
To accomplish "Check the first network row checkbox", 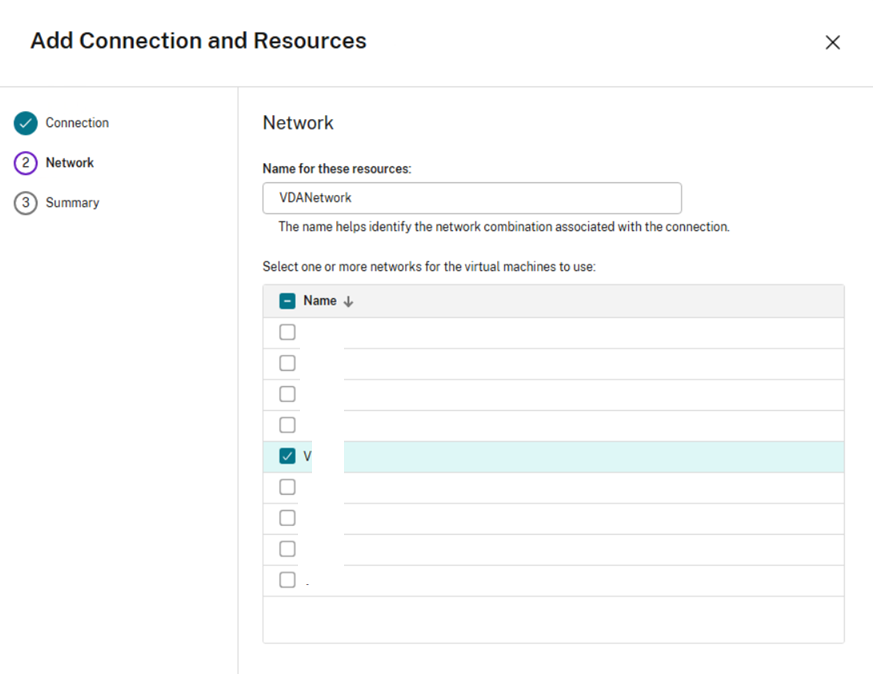I will click(287, 332).
